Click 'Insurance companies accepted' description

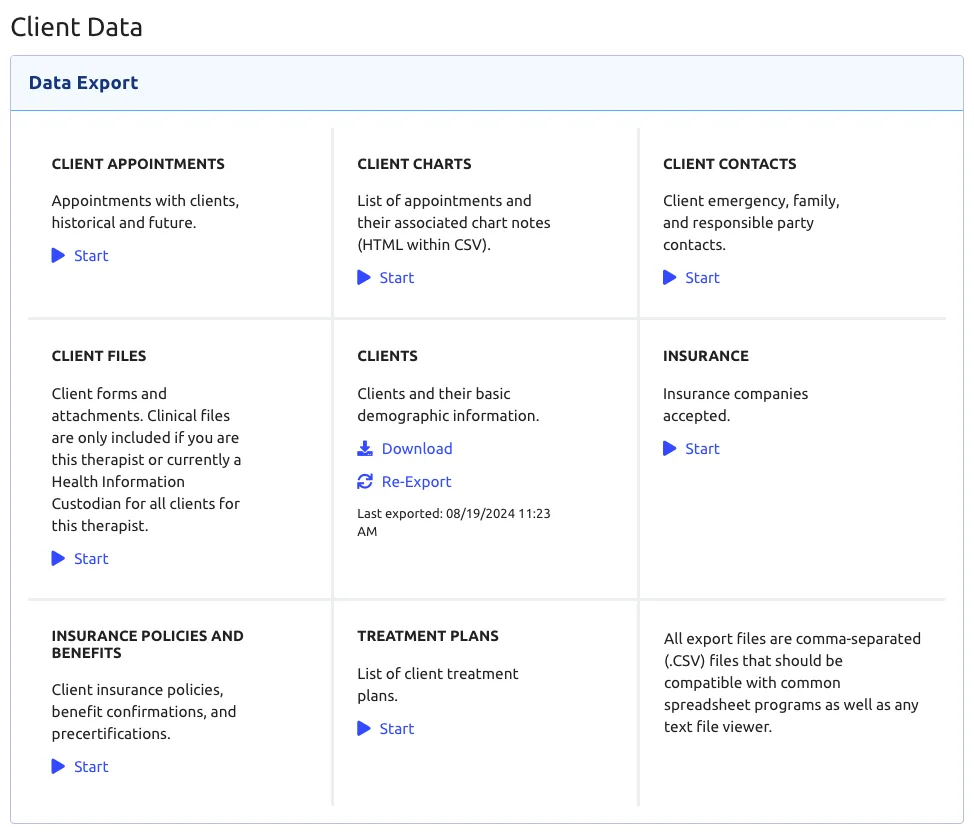point(735,405)
